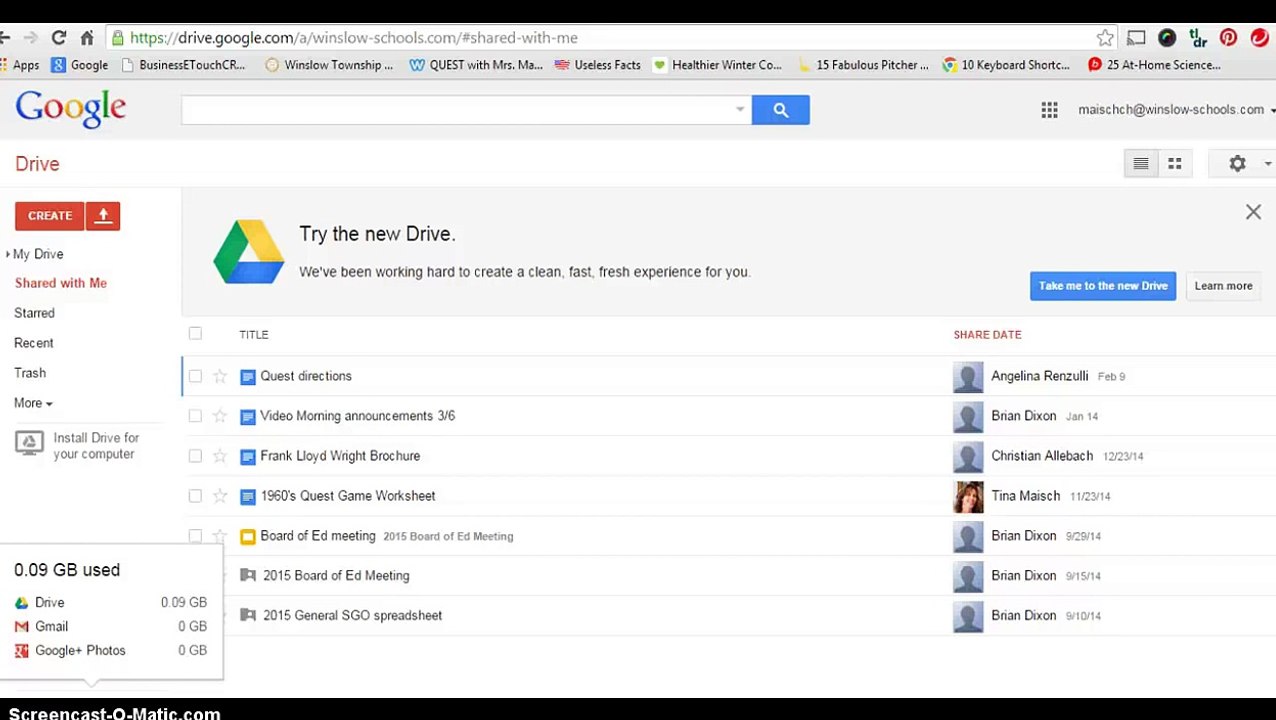Open the Apps bookmarks shortcut
The height and width of the screenshot is (720, 1276).
coord(20,65)
